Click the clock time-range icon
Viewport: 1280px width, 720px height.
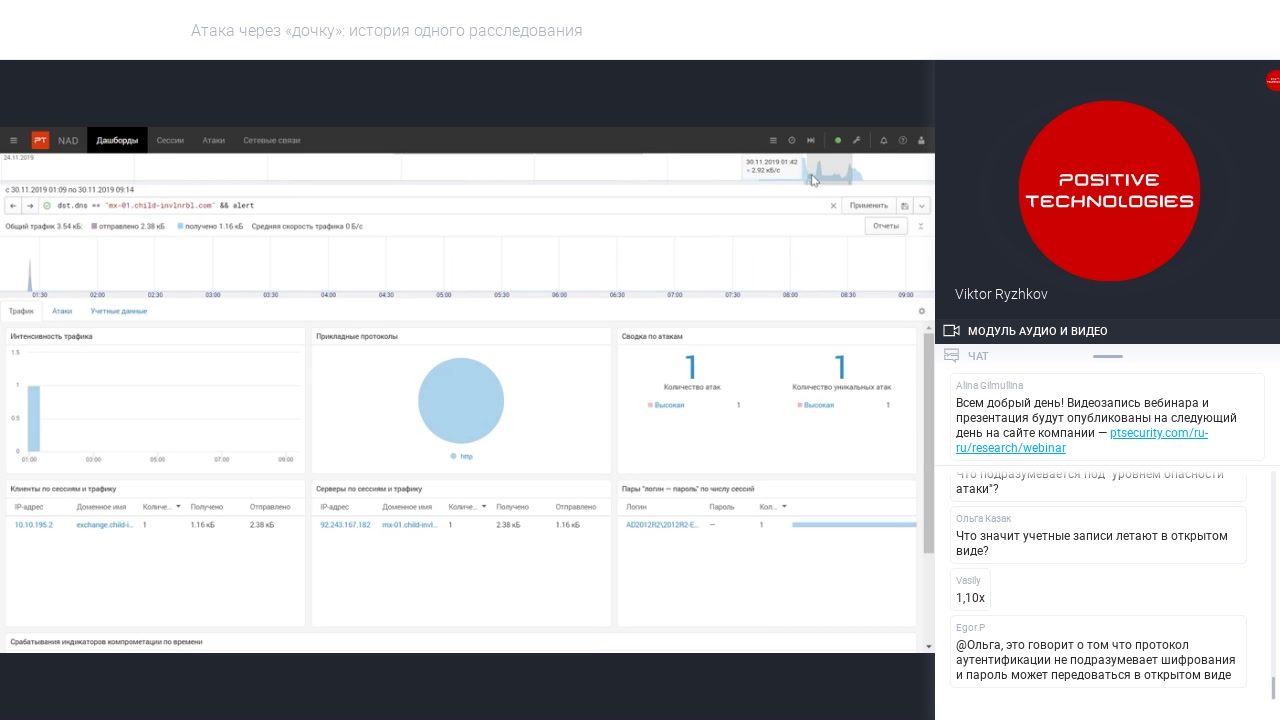[792, 140]
